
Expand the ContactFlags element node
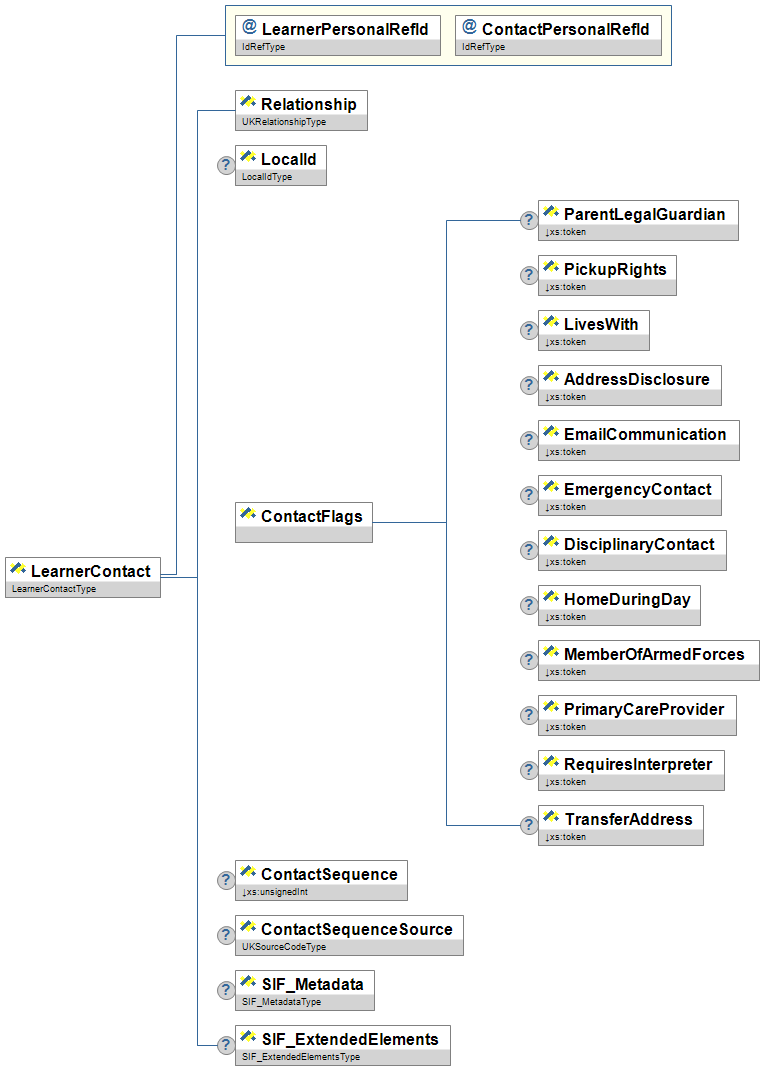[304, 522]
